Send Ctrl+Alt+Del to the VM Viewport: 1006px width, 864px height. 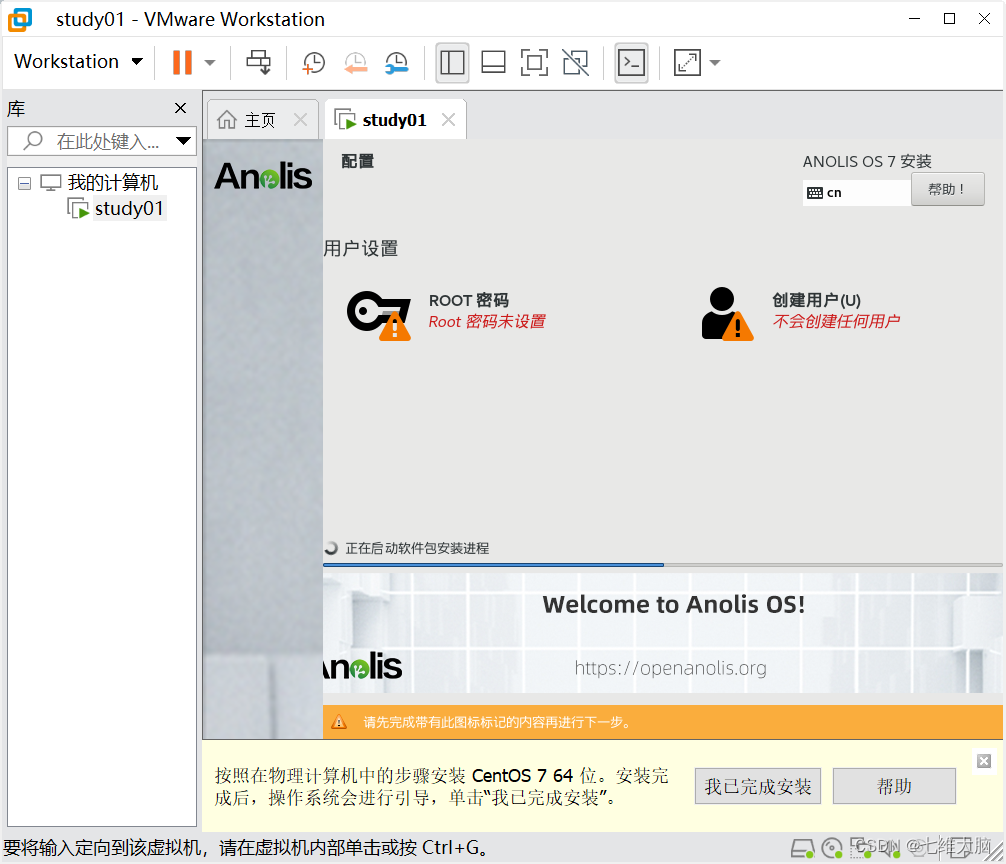click(259, 62)
